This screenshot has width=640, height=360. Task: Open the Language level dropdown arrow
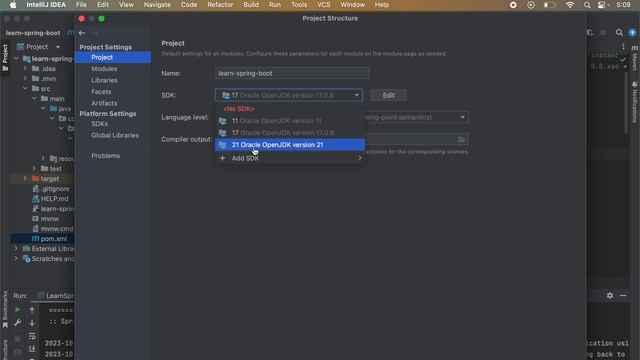(462, 117)
